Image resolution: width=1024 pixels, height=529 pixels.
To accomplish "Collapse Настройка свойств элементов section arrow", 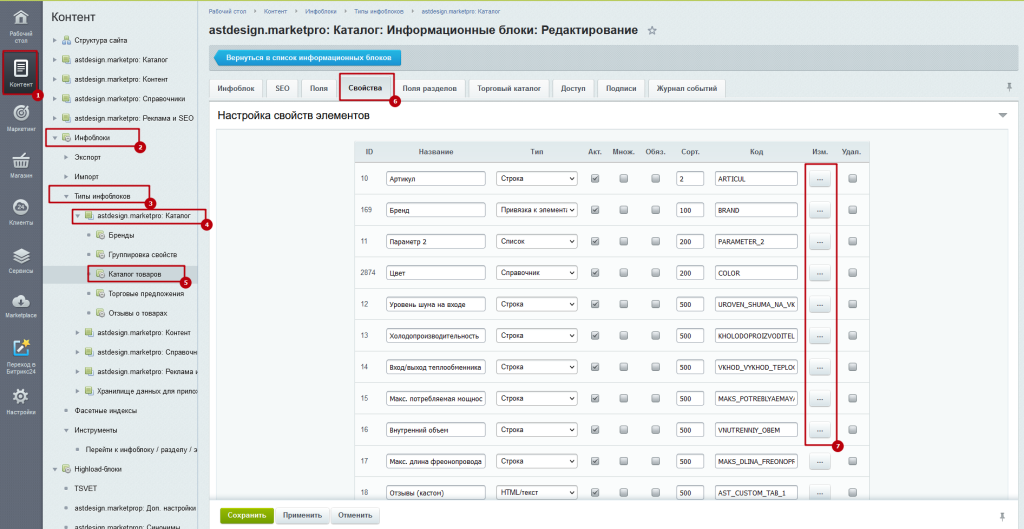I will point(1002,116).
